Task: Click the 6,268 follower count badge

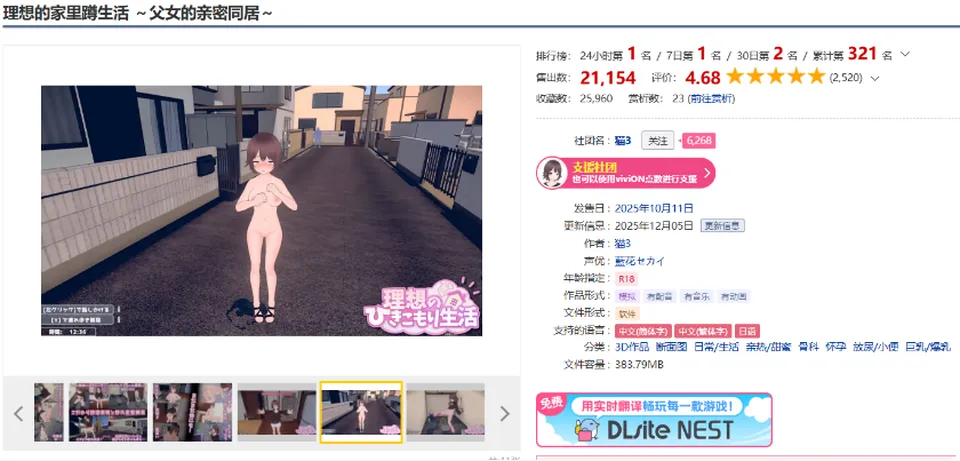Action: pyautogui.click(x=697, y=141)
